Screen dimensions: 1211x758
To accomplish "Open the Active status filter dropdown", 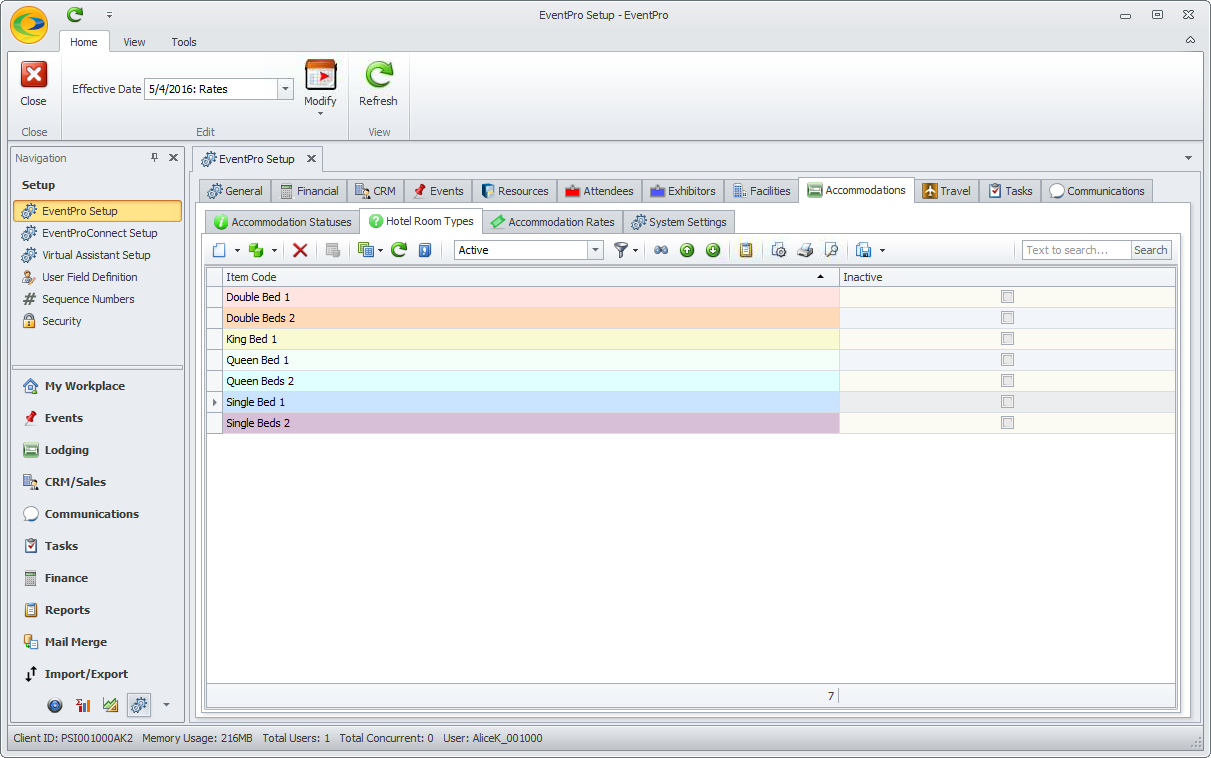I will click(x=596, y=250).
